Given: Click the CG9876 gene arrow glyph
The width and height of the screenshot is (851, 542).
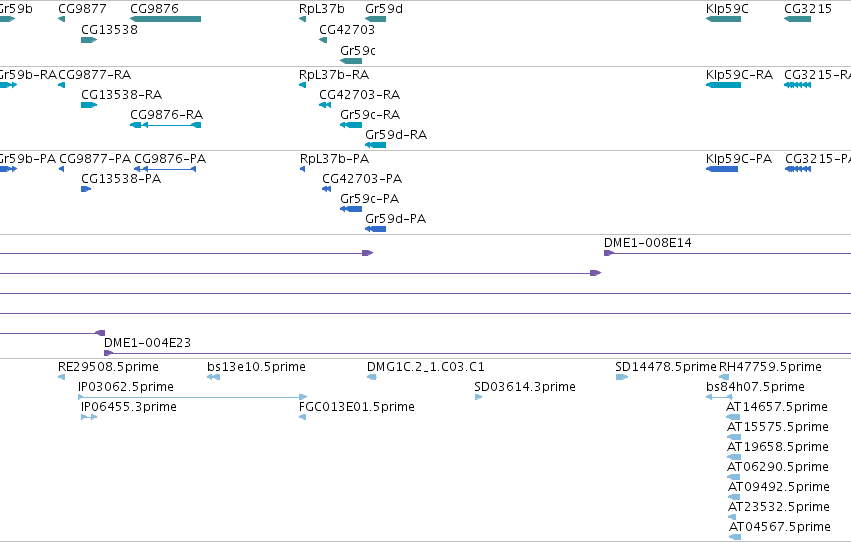Looking at the screenshot, I should pos(166,19).
